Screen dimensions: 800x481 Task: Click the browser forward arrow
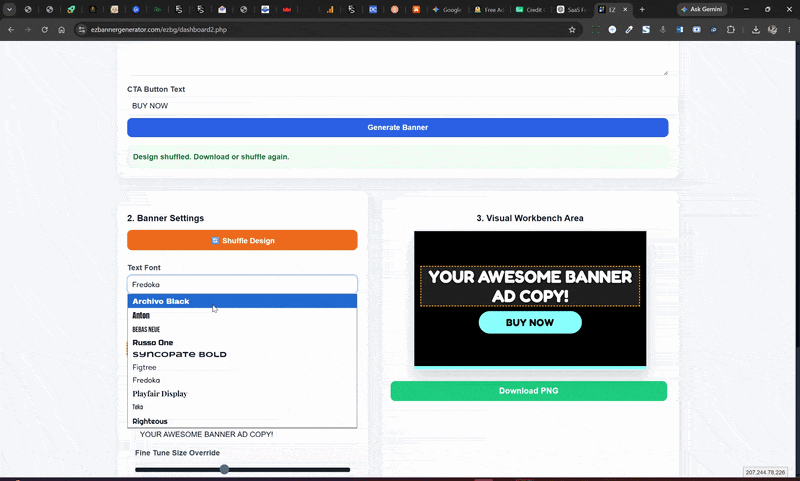28,30
